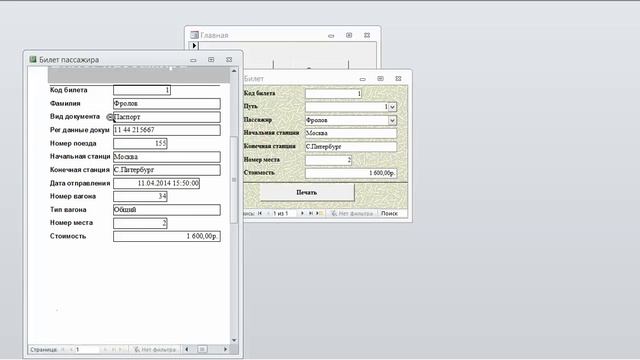Click Нет фильтра in the Билет form
This screenshot has height=360, width=640.
click(x=352, y=213)
